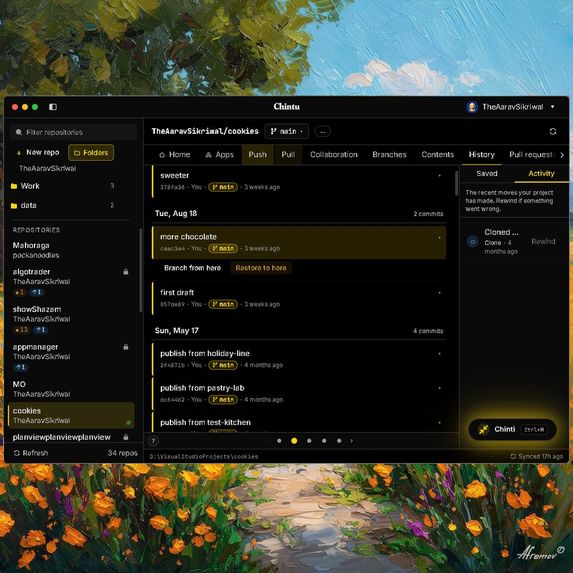This screenshot has height=573, width=573.
Task: Open the Home tab with house icon
Action: pyautogui.click(x=175, y=155)
